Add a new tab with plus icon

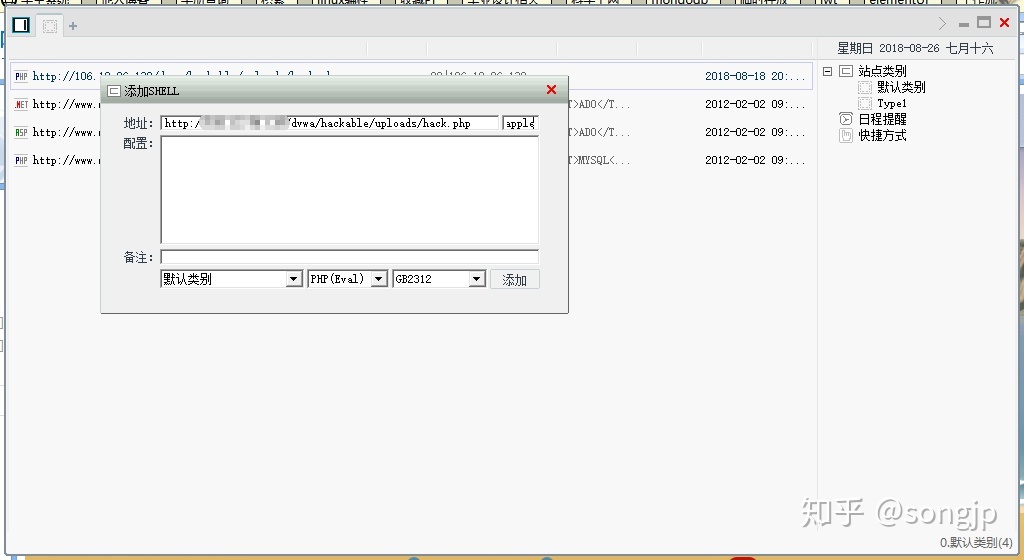coord(73,26)
